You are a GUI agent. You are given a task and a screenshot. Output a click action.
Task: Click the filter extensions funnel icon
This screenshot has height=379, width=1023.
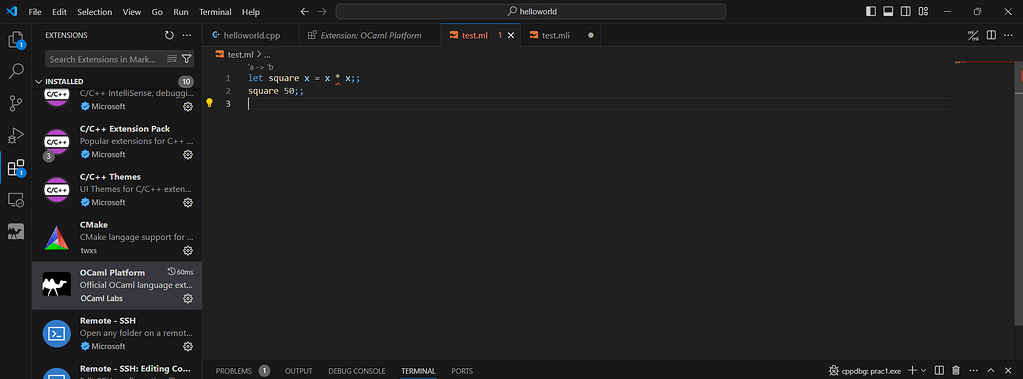point(187,59)
